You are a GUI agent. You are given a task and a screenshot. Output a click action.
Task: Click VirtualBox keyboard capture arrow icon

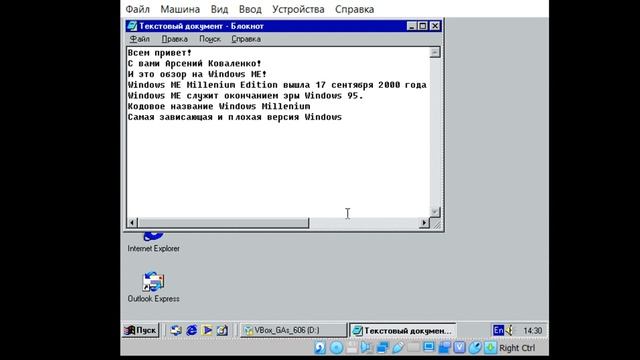pos(490,348)
